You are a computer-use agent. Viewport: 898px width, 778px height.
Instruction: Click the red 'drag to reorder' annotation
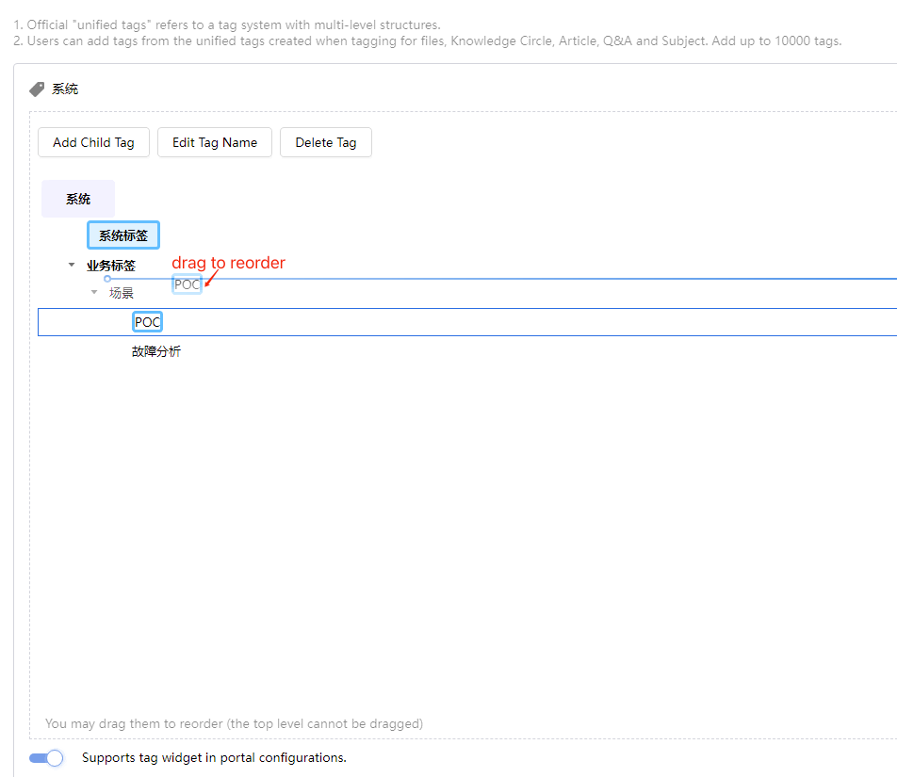(x=229, y=262)
